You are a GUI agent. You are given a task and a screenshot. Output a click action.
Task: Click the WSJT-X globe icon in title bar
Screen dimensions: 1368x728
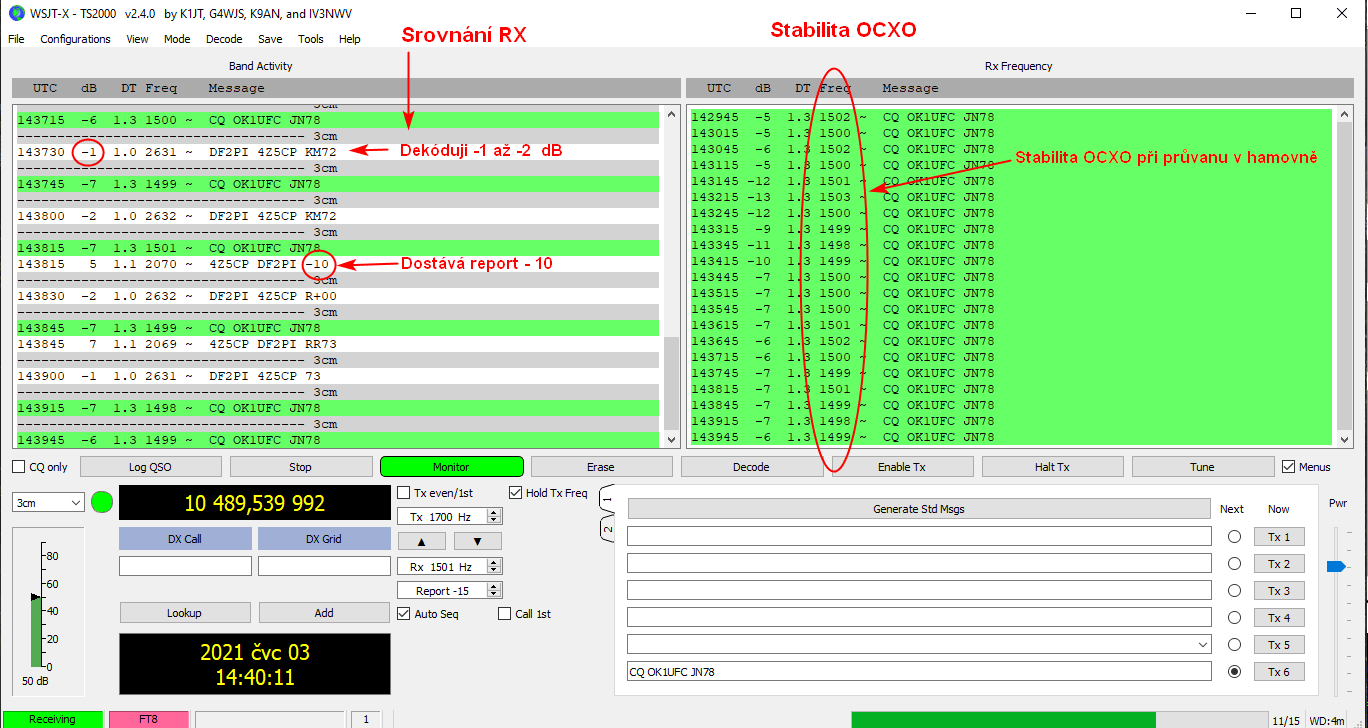[x=15, y=13]
